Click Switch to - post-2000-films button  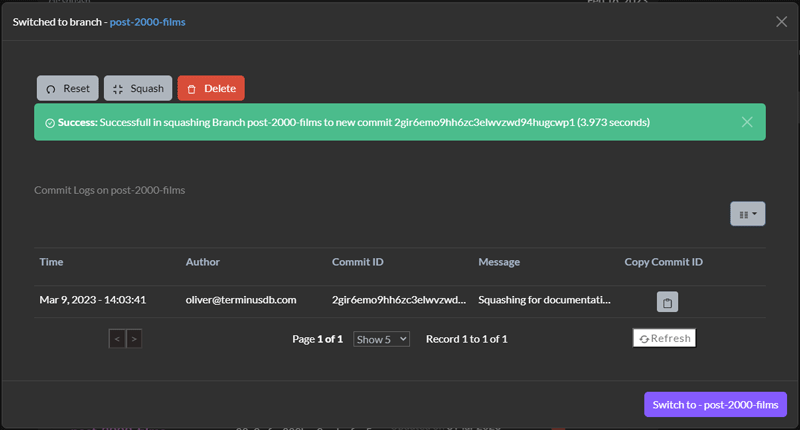pyautogui.click(x=715, y=404)
